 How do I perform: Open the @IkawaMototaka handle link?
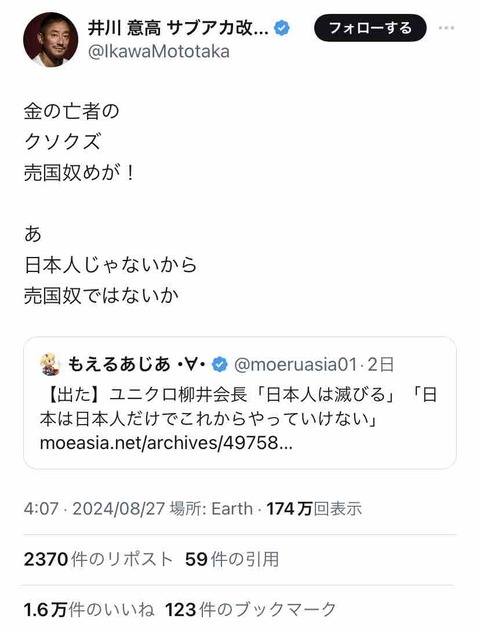coord(159,52)
